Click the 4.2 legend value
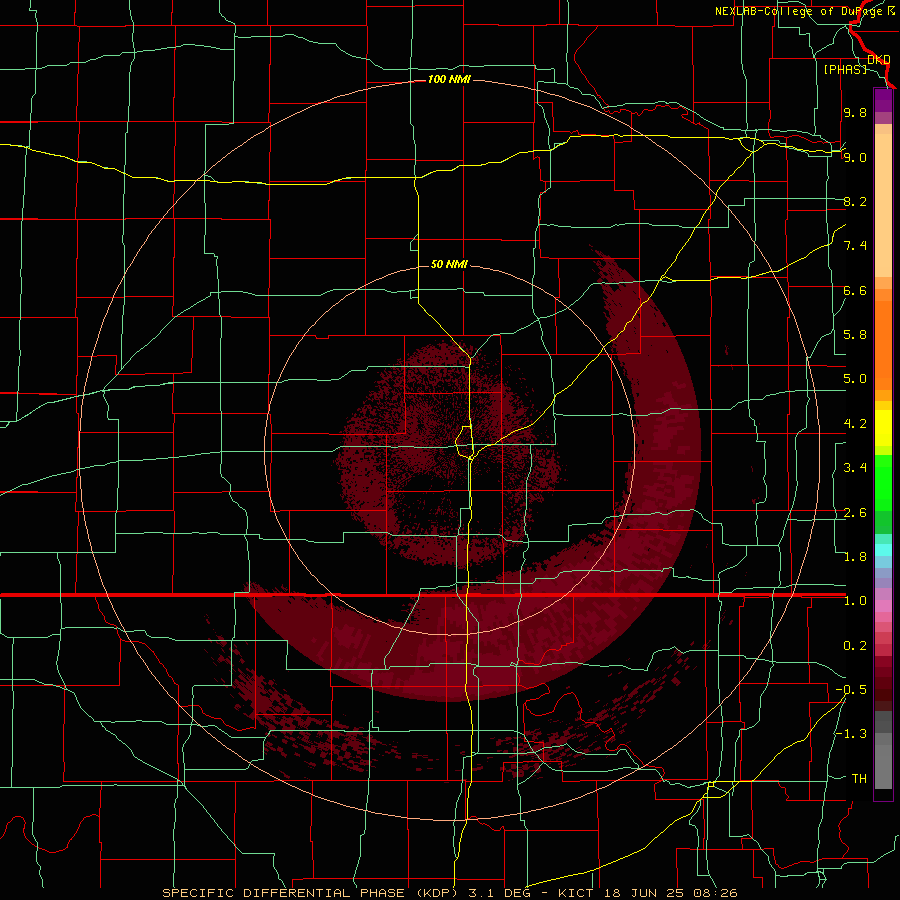Screen dimensions: 900x900 coord(855,424)
